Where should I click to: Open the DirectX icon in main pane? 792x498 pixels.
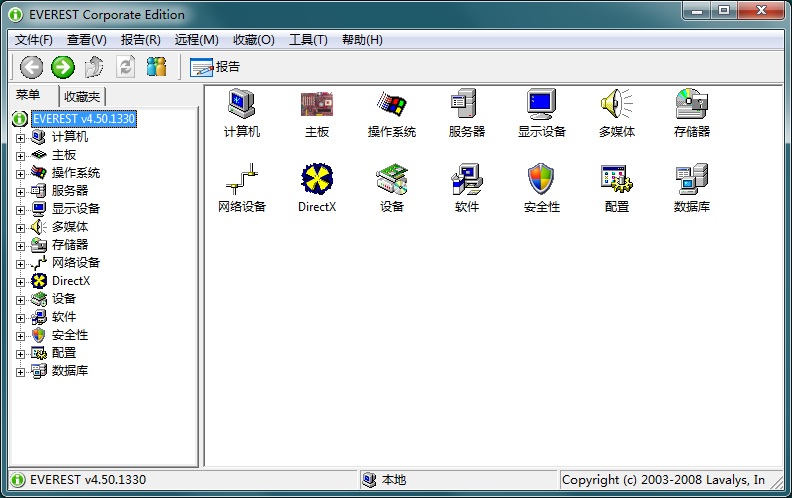pyautogui.click(x=317, y=179)
